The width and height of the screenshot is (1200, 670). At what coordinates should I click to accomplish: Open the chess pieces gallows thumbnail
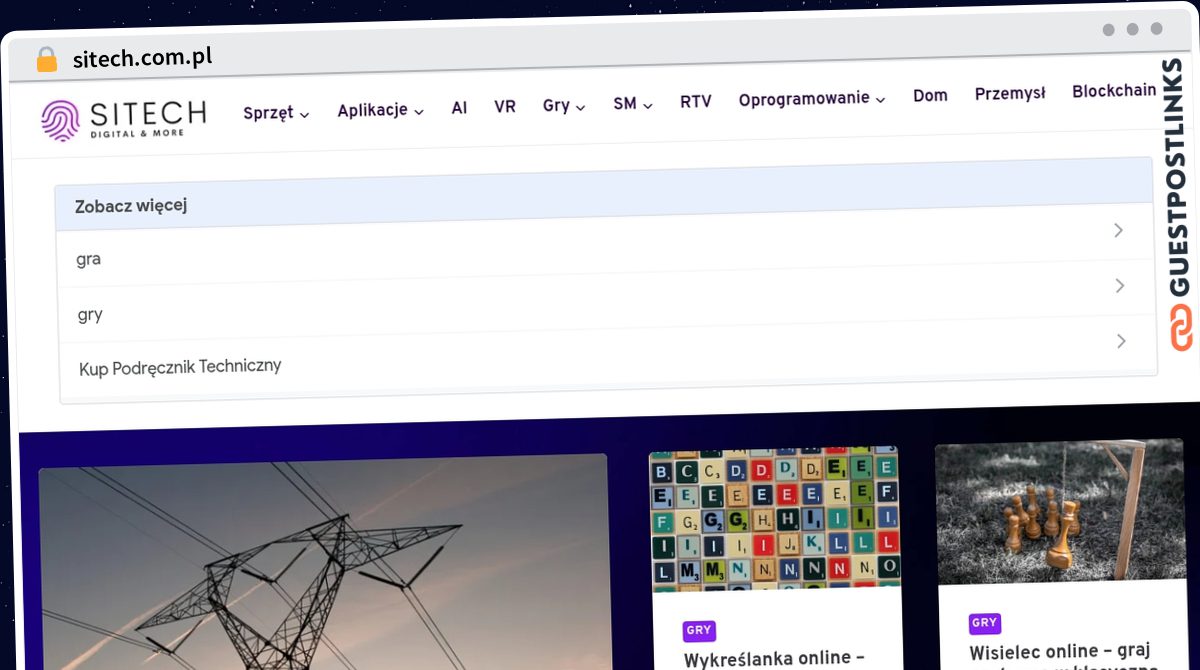point(1060,512)
